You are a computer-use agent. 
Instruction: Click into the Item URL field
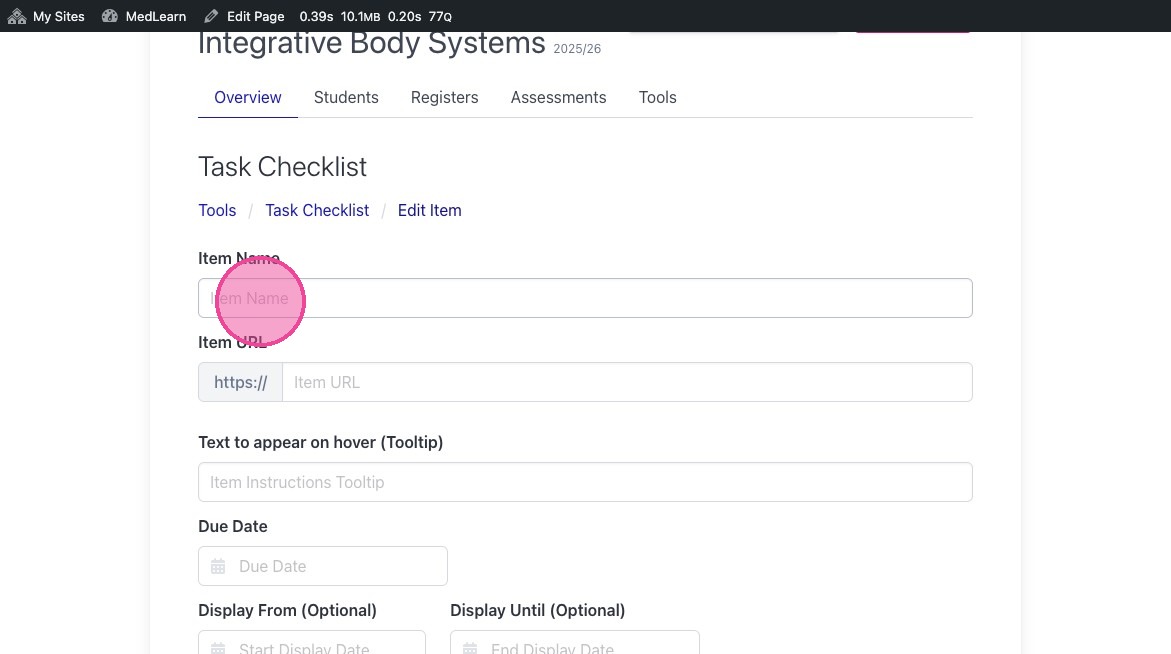626,382
